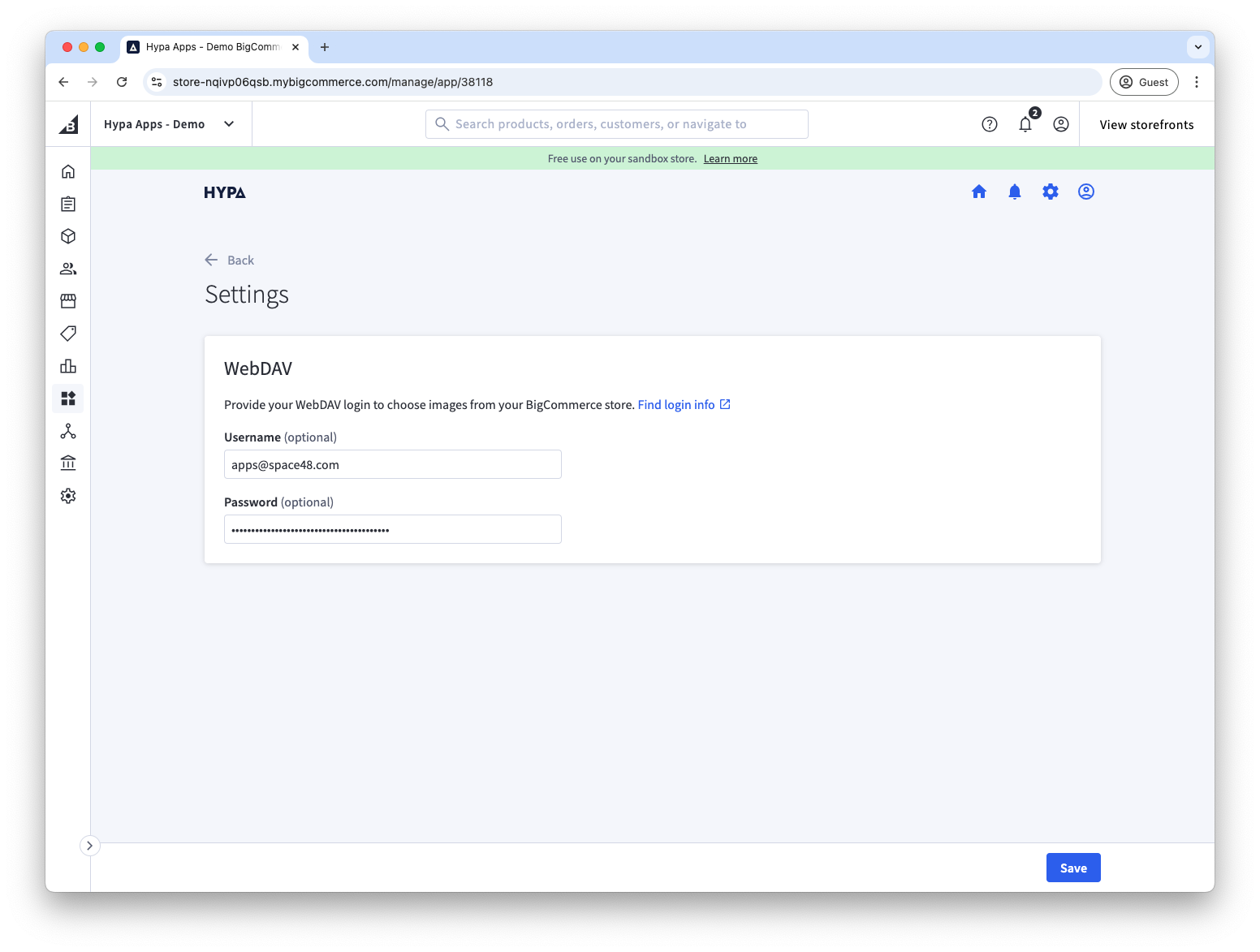Expand the sidebar with the arrow toggle
This screenshot has width=1260, height=952.
[x=89, y=846]
